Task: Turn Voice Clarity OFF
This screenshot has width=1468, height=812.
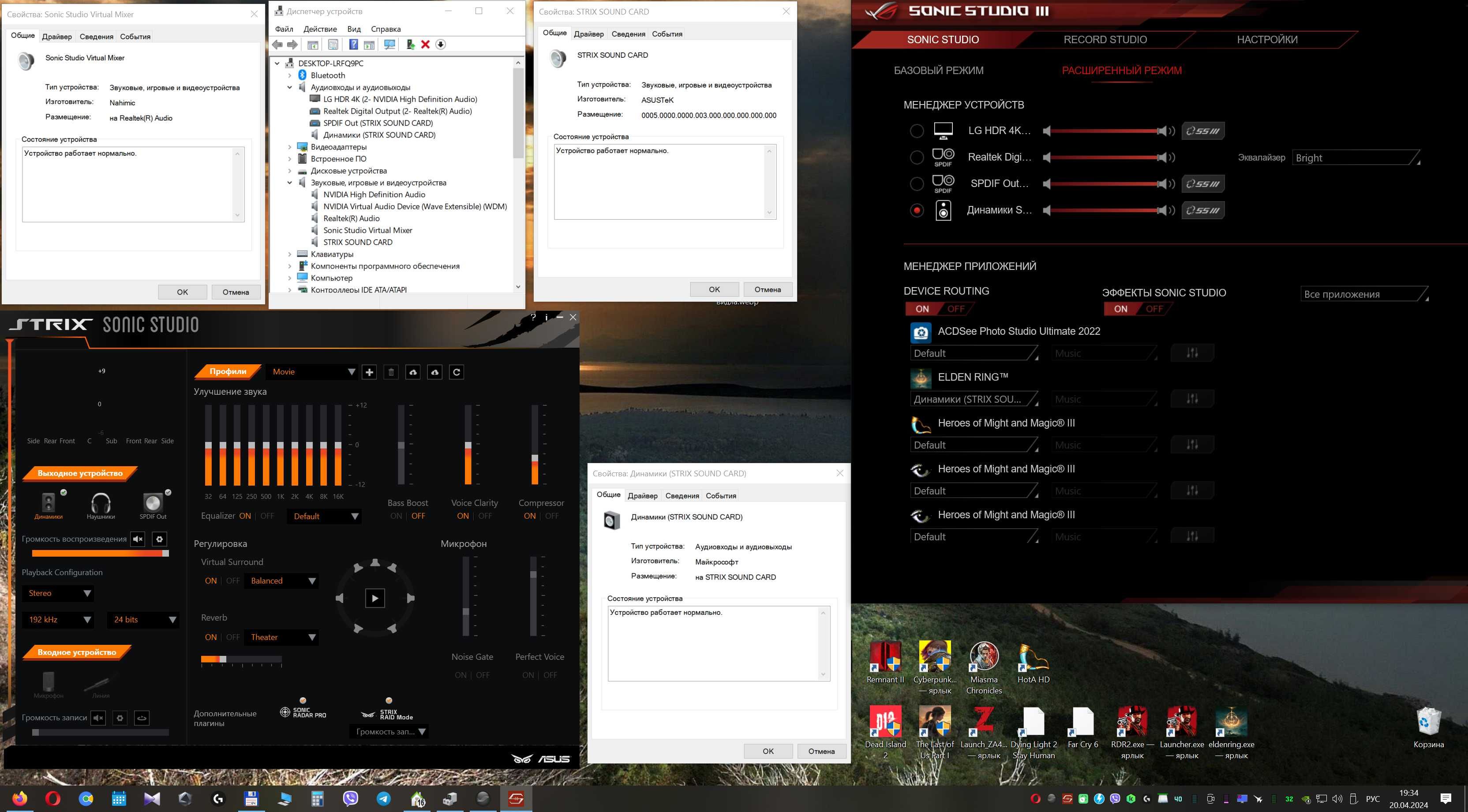Action: coord(485,516)
